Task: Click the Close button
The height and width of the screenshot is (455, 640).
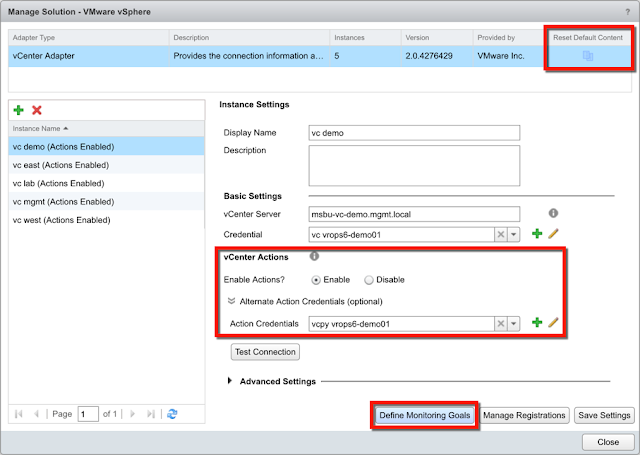Action: pos(608,442)
